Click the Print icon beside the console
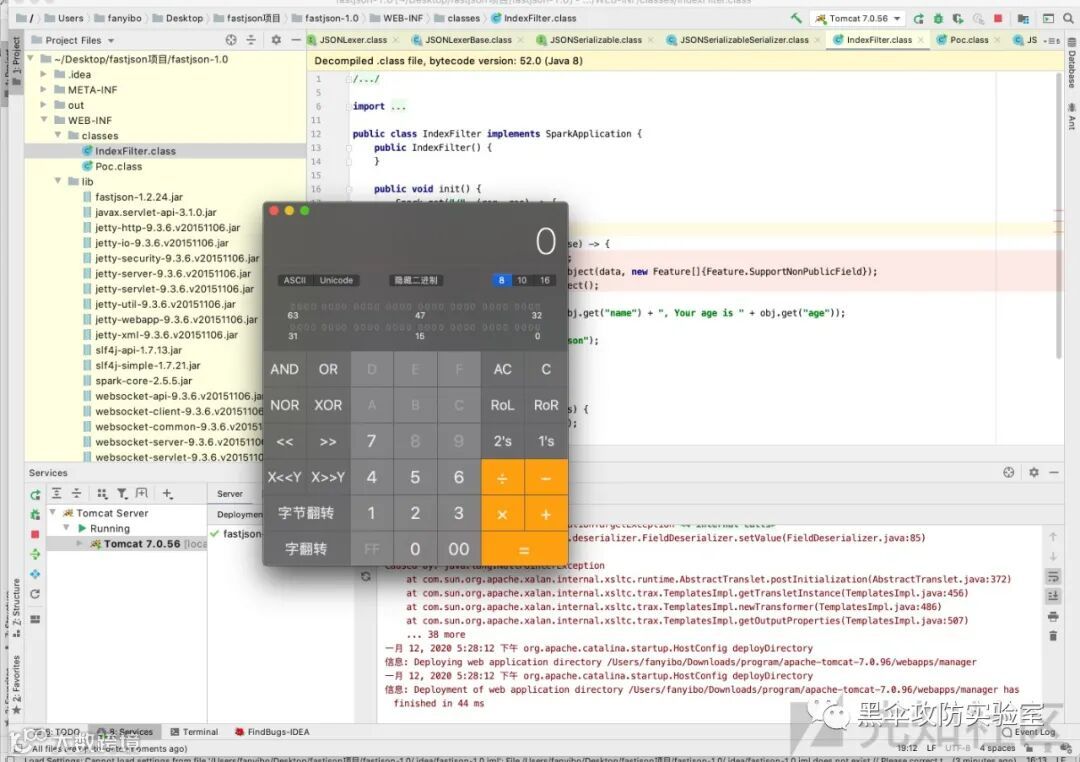 [x=1053, y=616]
